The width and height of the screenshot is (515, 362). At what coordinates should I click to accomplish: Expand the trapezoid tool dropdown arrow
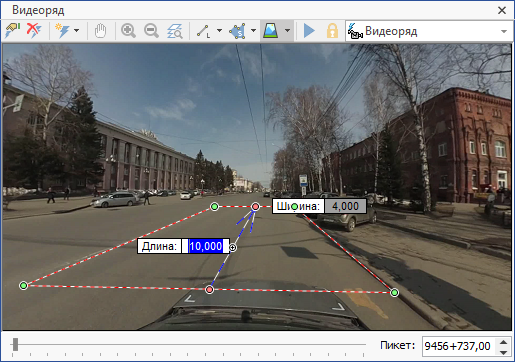pyautogui.click(x=287, y=31)
